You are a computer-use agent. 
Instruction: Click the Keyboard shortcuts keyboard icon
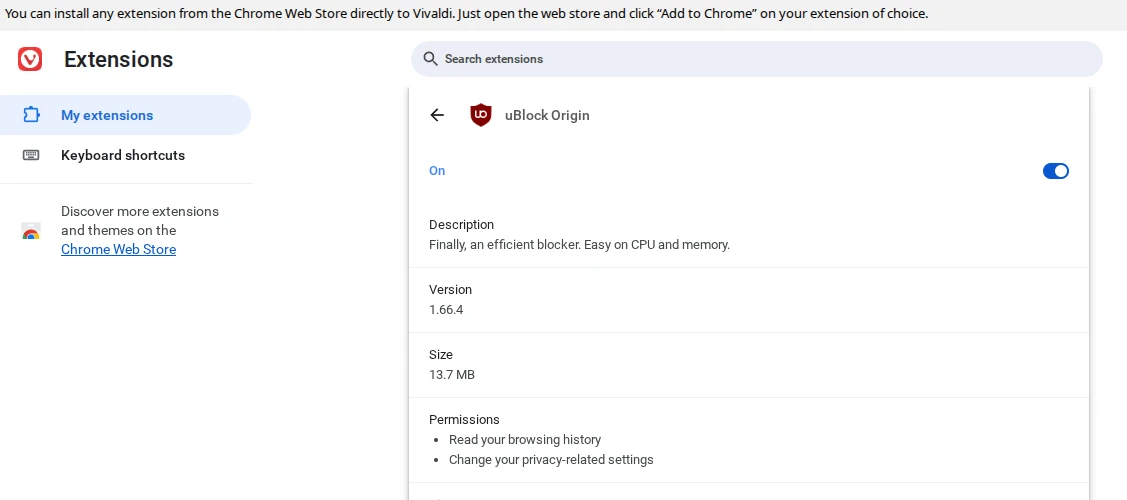31,155
